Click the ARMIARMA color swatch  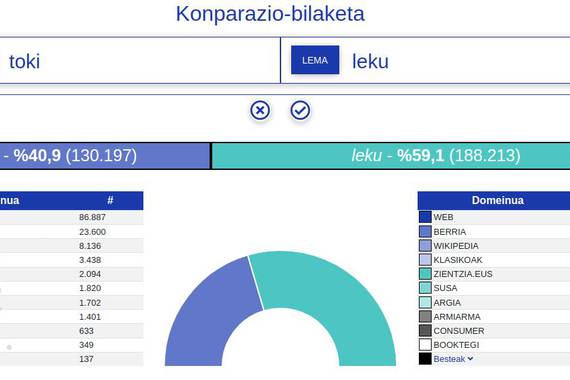coord(425,317)
